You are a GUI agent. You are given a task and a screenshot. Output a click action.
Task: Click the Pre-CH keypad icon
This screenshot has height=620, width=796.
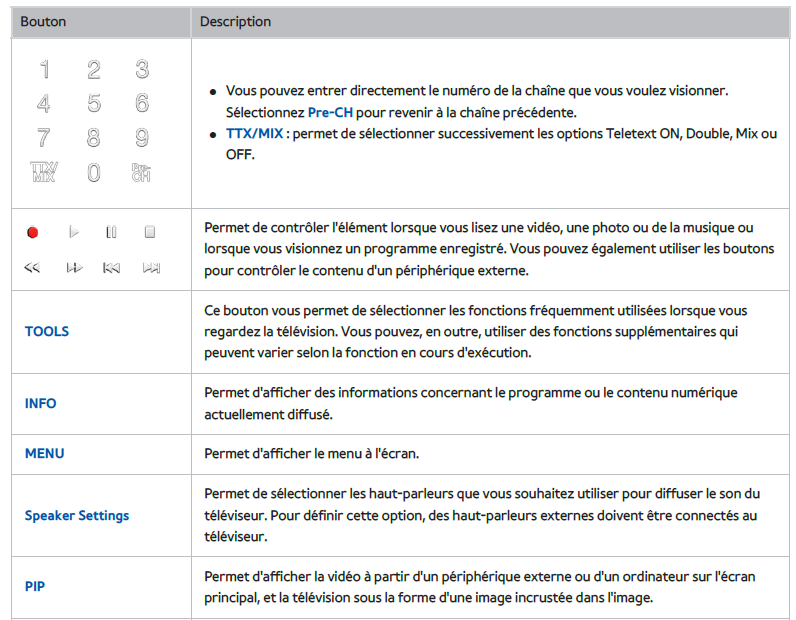[141, 173]
